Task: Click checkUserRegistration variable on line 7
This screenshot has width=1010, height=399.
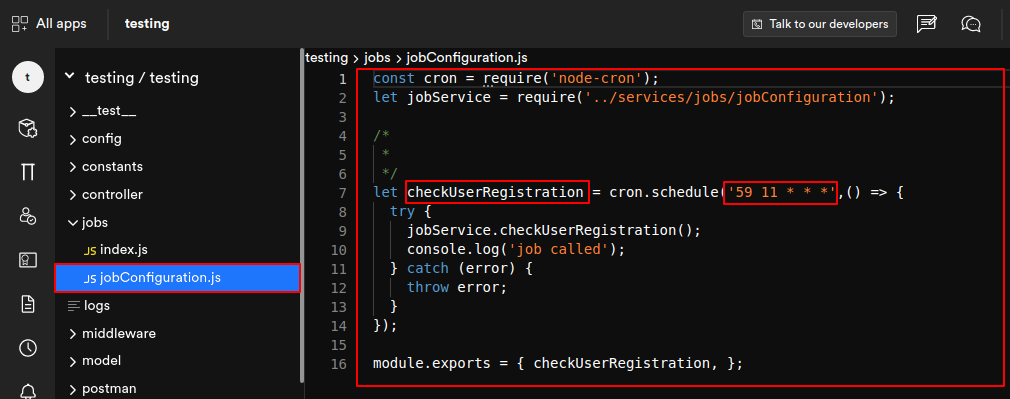Action: (495, 192)
